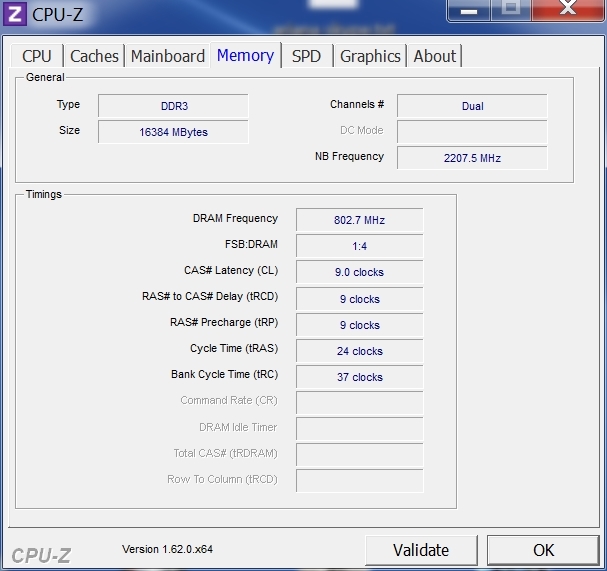Click the Bank Cycle Time value 37 clocks

[360, 377]
